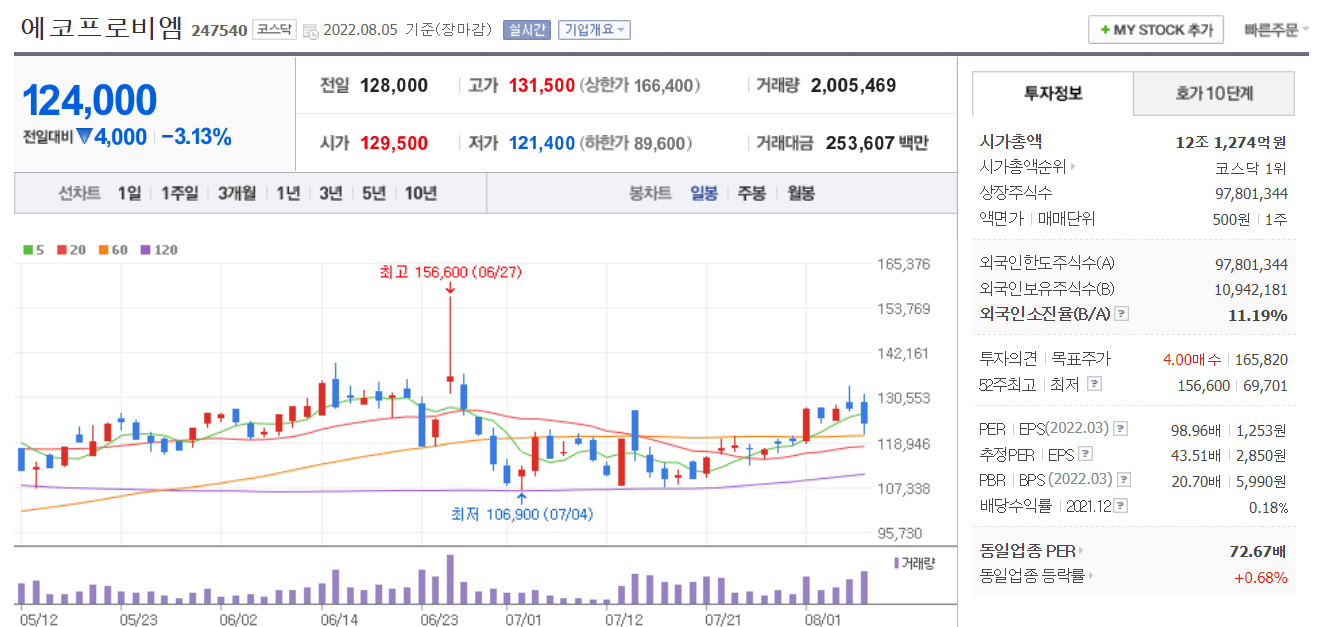Viewport: 1333px width, 627px height.
Task: Click the orange 60-day moving average legend
Action: (113, 250)
